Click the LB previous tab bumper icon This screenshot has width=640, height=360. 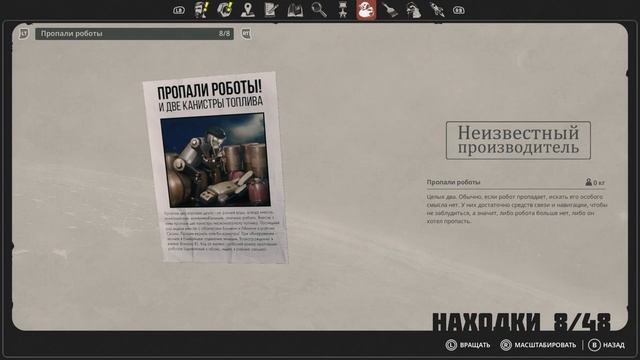(x=179, y=10)
